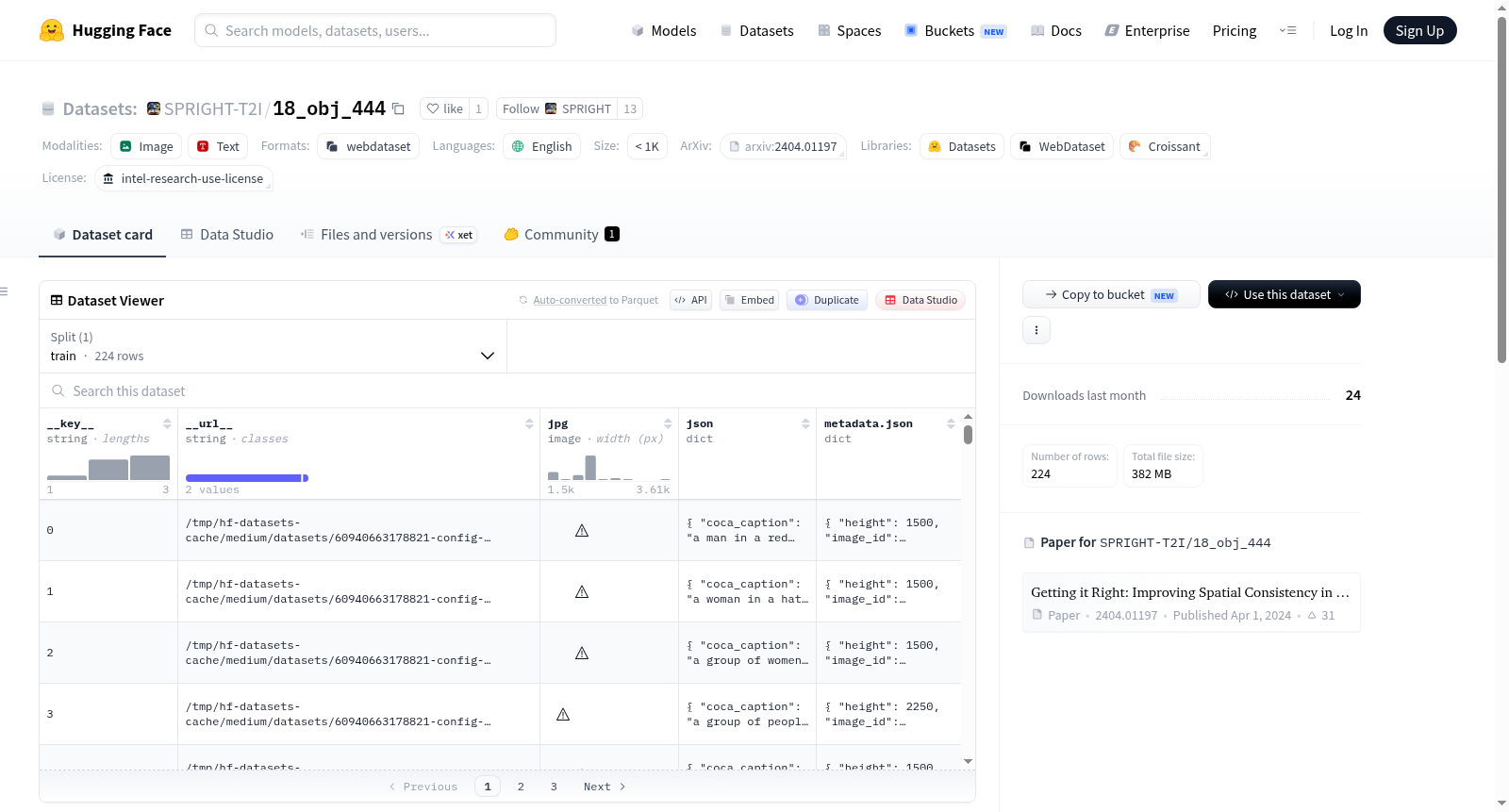The width and height of the screenshot is (1509, 812).
Task: Click the image warning icon in row 3
Action: (x=563, y=714)
